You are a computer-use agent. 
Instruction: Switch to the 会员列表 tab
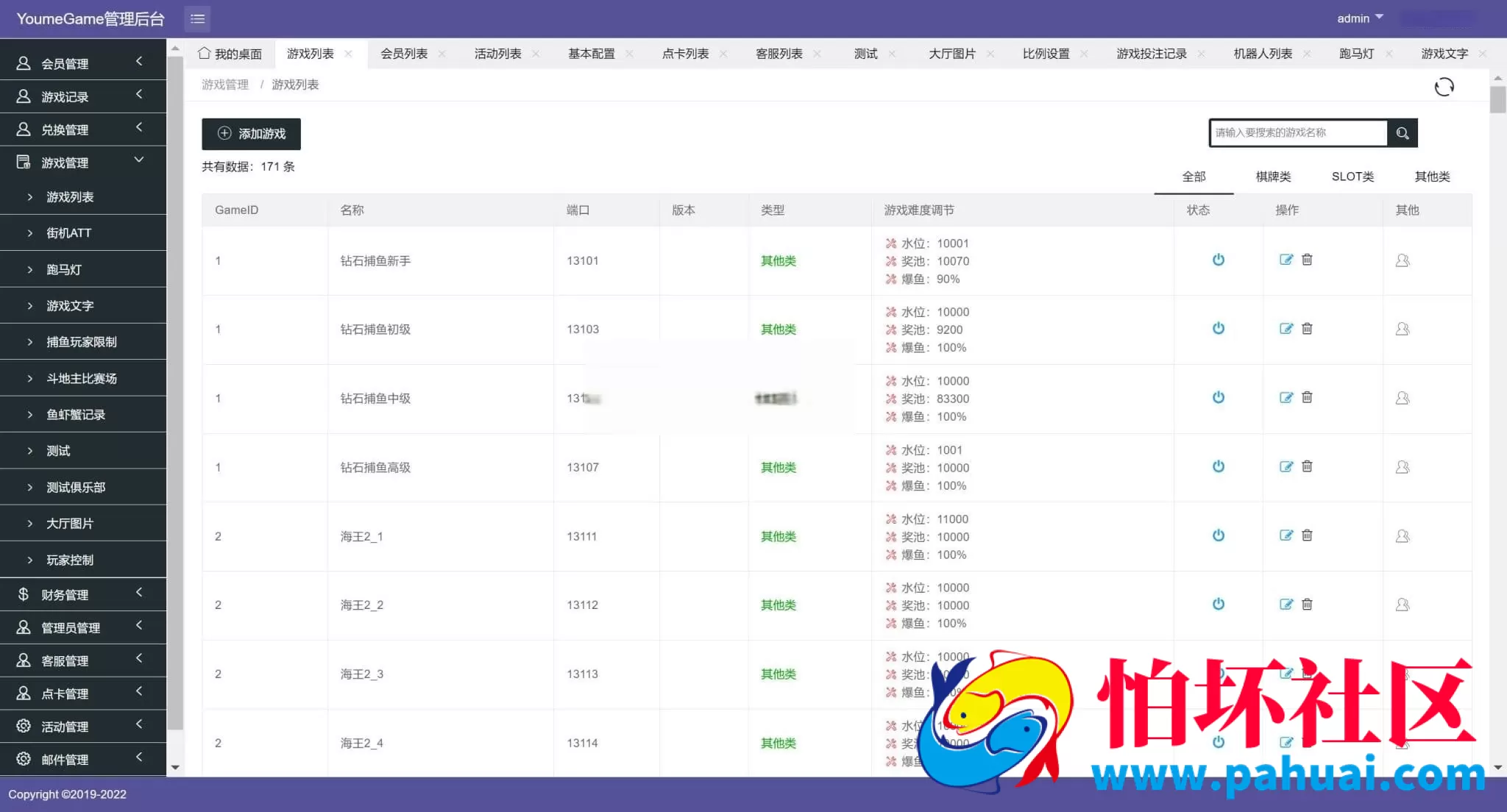pyautogui.click(x=404, y=54)
